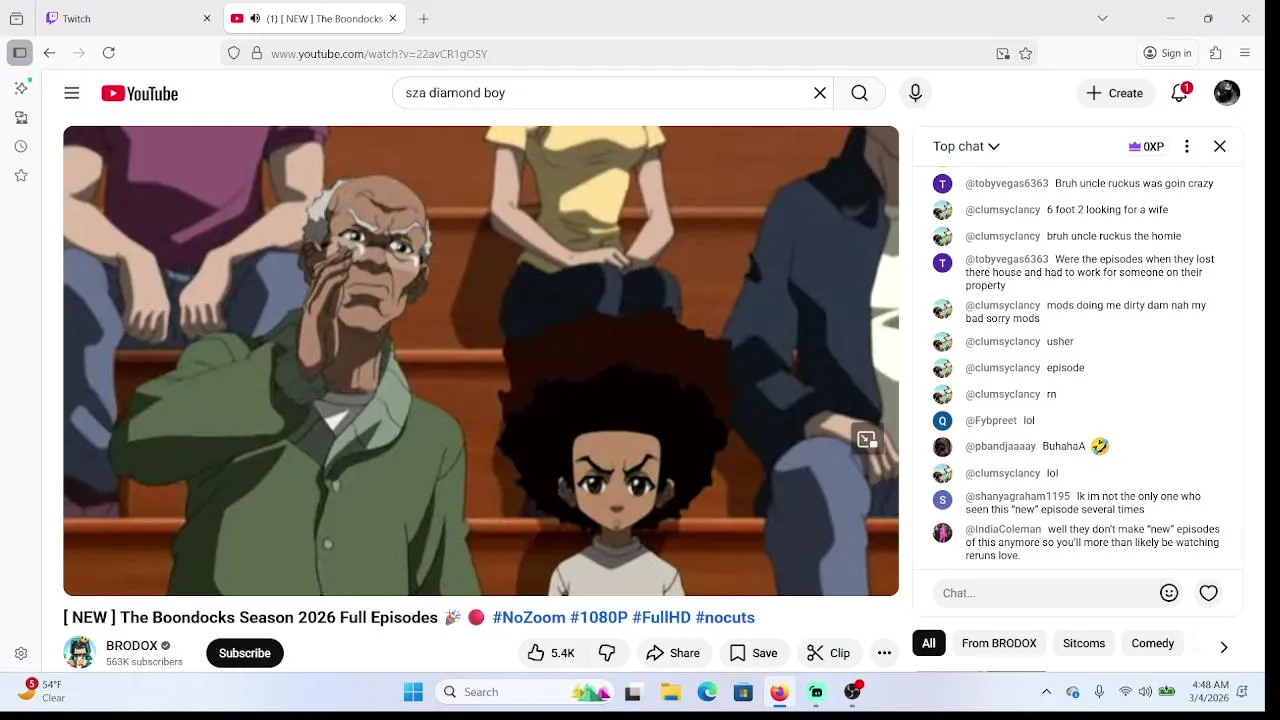Screen dimensions: 1280x720
Task: Click the video player frame
Action: point(481,361)
